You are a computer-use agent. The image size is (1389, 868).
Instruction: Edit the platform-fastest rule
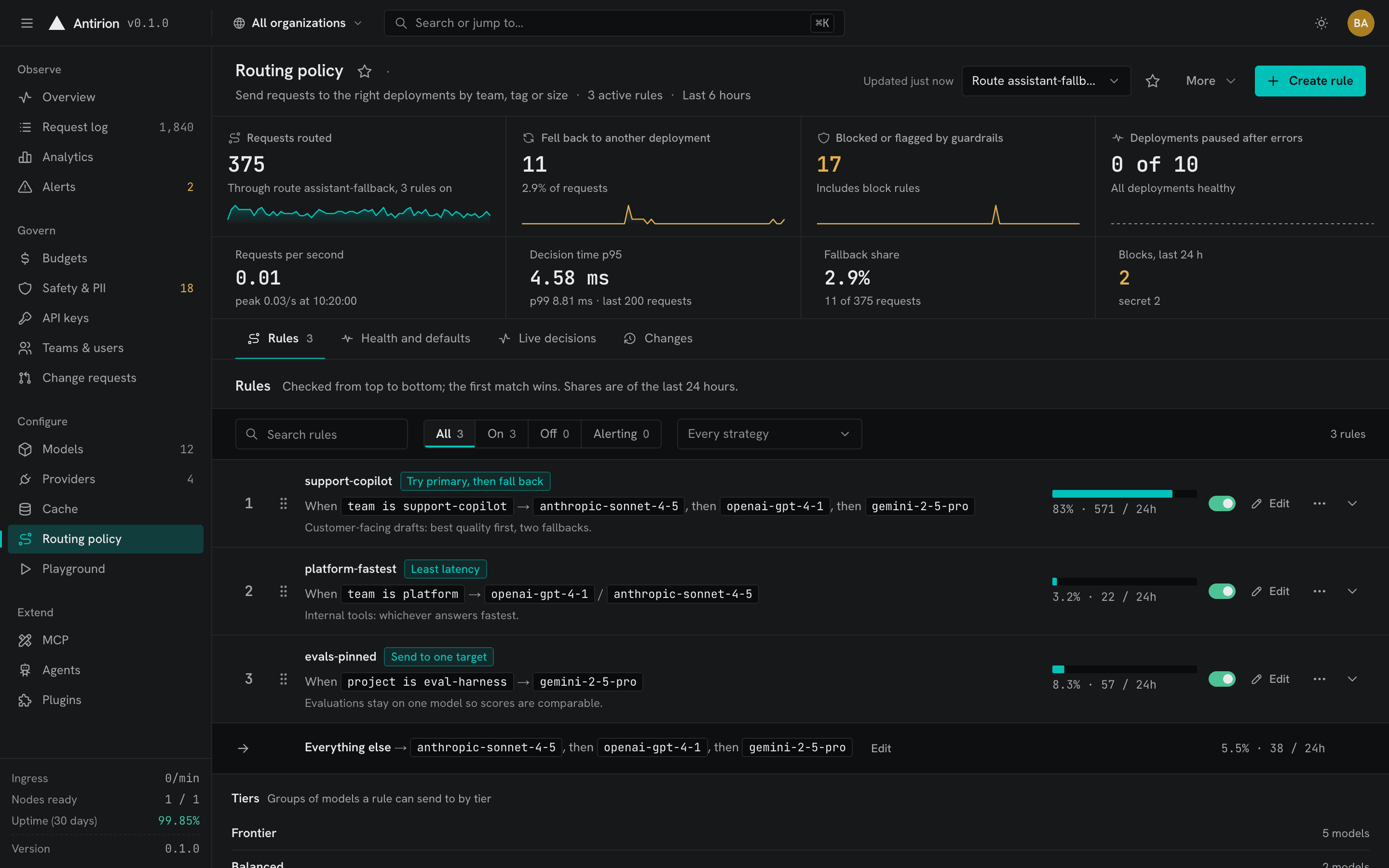pos(1269,591)
